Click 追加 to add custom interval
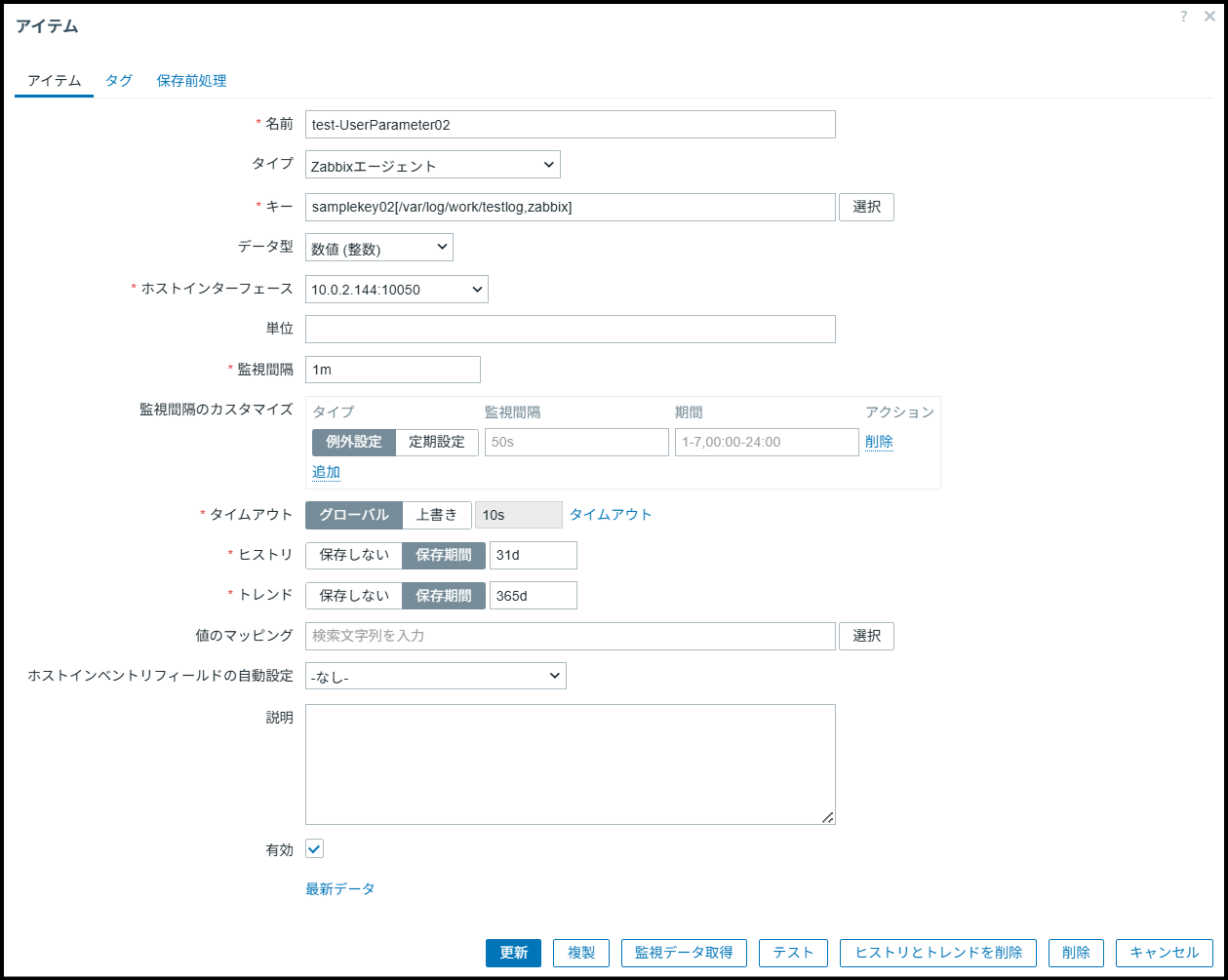The height and width of the screenshot is (980, 1228). click(x=326, y=472)
